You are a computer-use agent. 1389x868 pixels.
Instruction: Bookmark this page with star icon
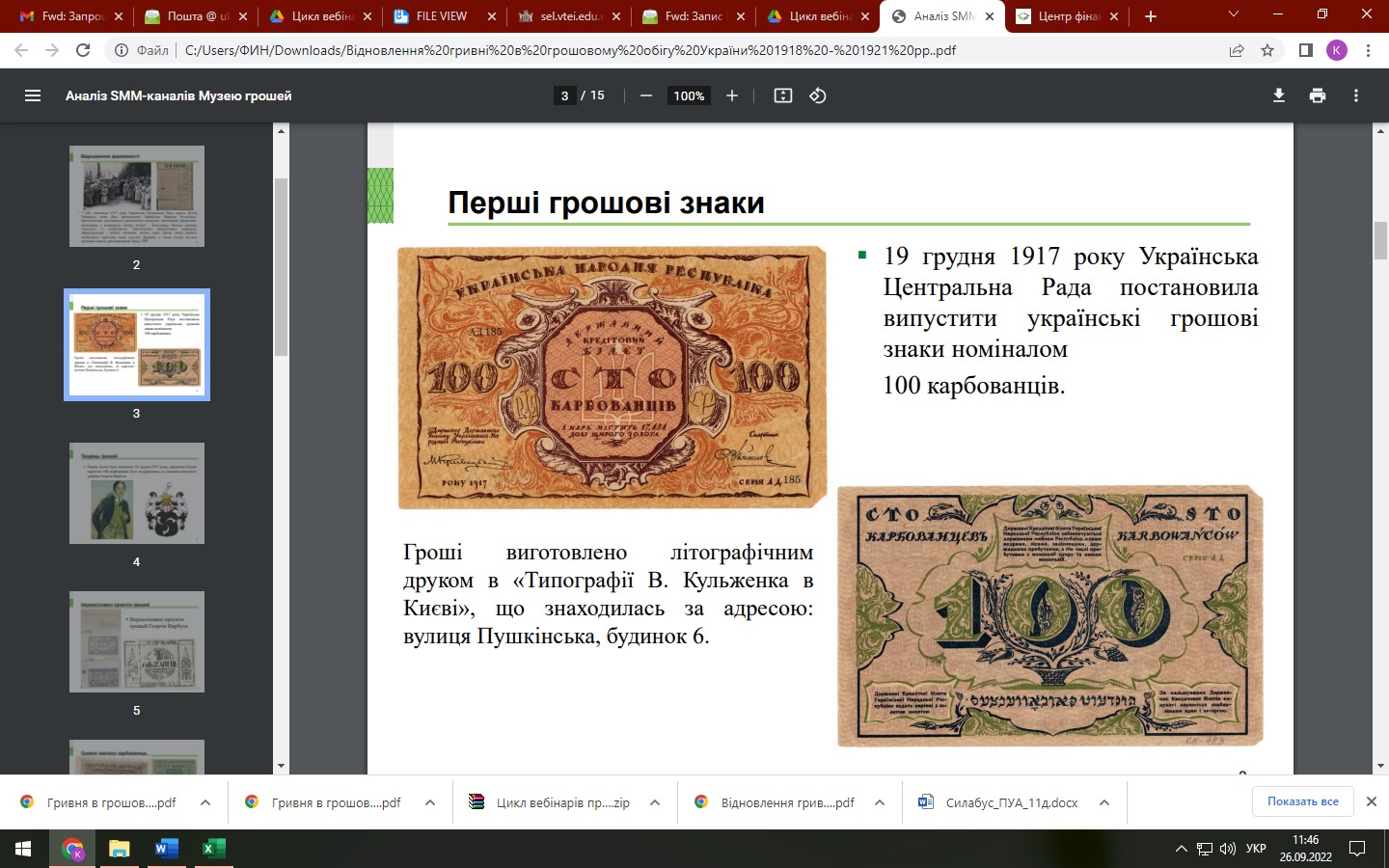coord(1267,50)
